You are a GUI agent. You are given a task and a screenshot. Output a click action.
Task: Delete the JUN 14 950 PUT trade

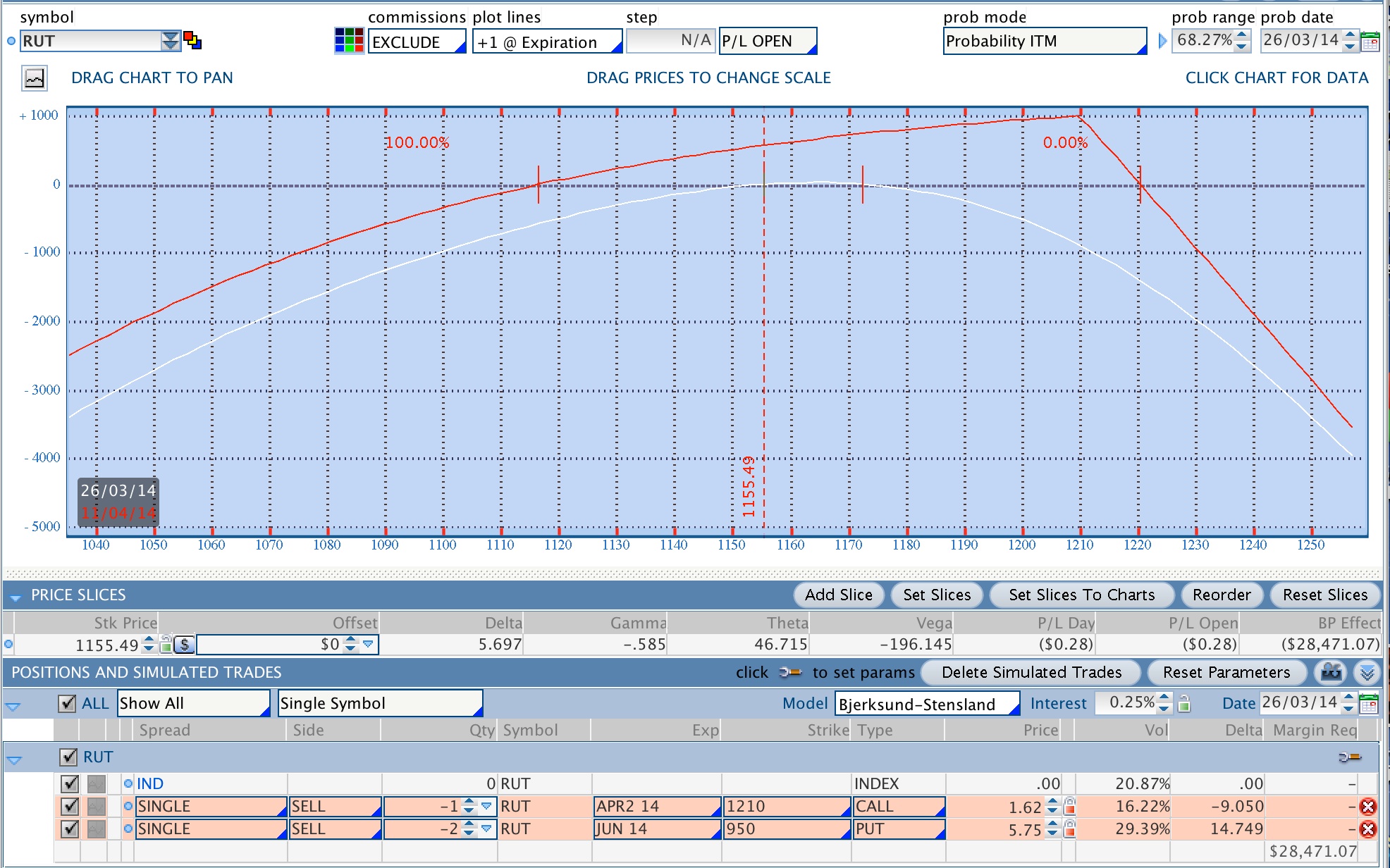[x=1368, y=829]
